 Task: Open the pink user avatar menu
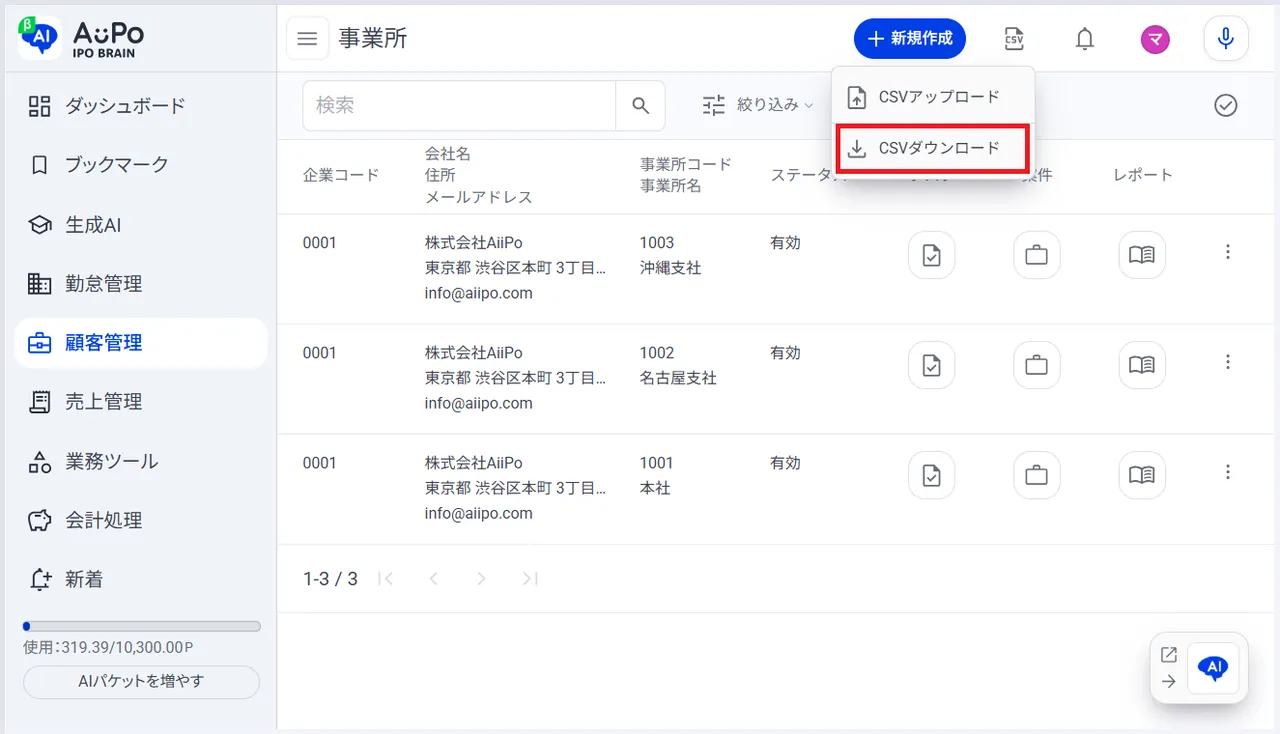1155,39
